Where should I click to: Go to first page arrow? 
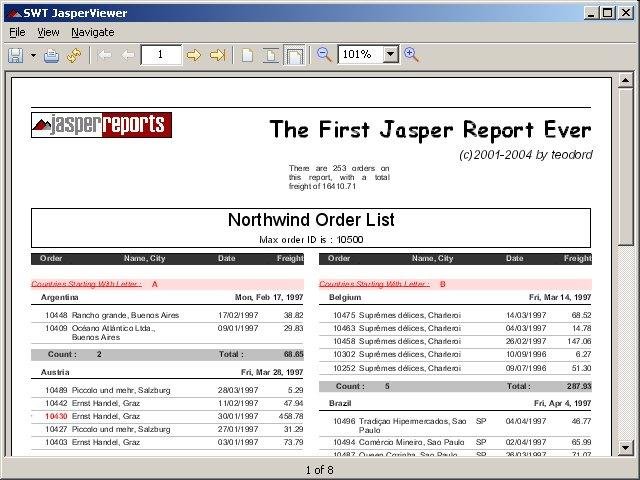pos(104,55)
